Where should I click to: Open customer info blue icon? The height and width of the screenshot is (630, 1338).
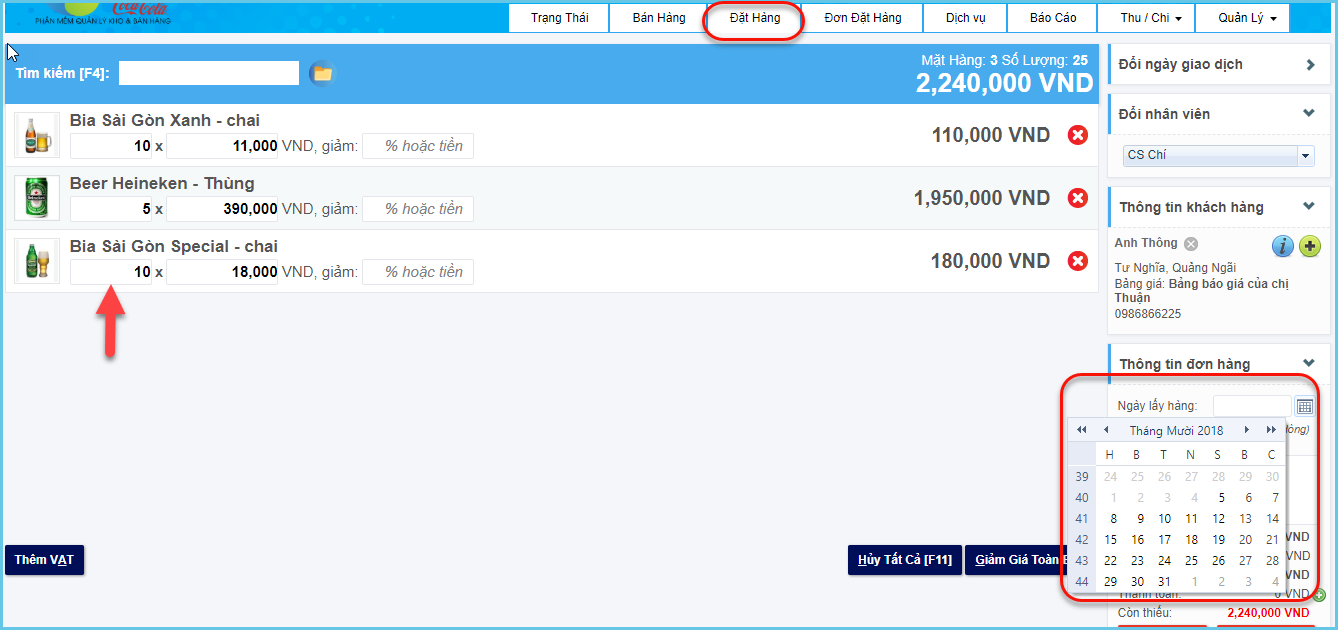[x=1282, y=246]
